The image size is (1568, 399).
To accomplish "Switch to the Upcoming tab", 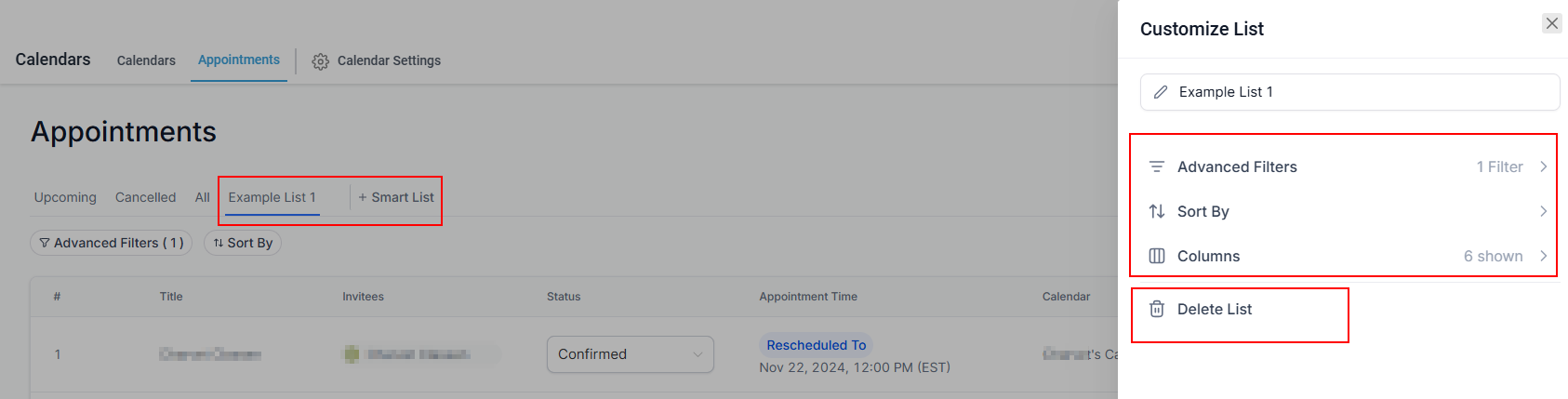I will (65, 197).
